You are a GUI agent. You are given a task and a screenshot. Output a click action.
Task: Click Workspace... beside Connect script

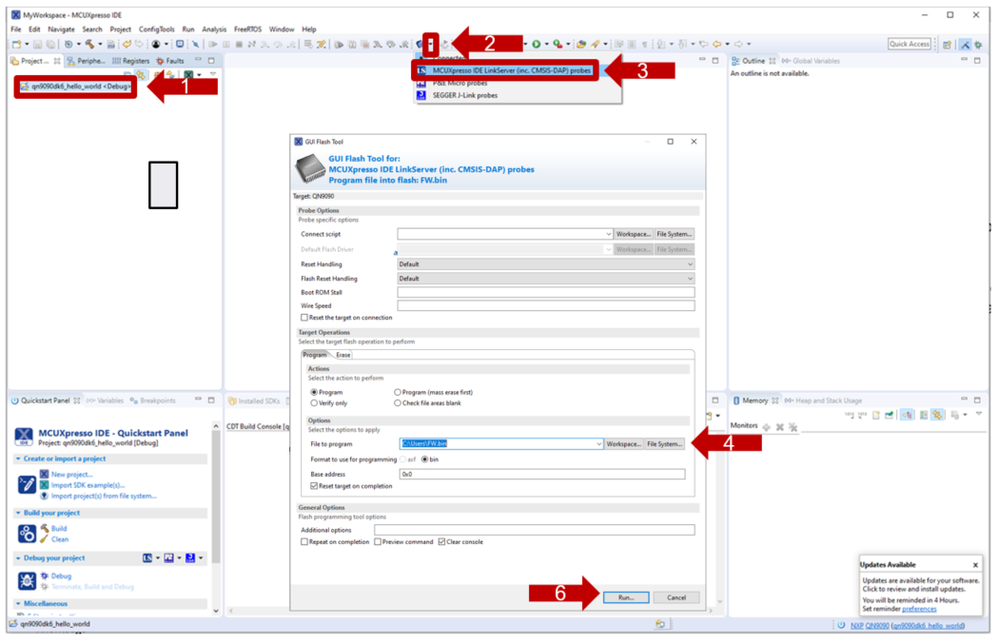pyautogui.click(x=633, y=234)
